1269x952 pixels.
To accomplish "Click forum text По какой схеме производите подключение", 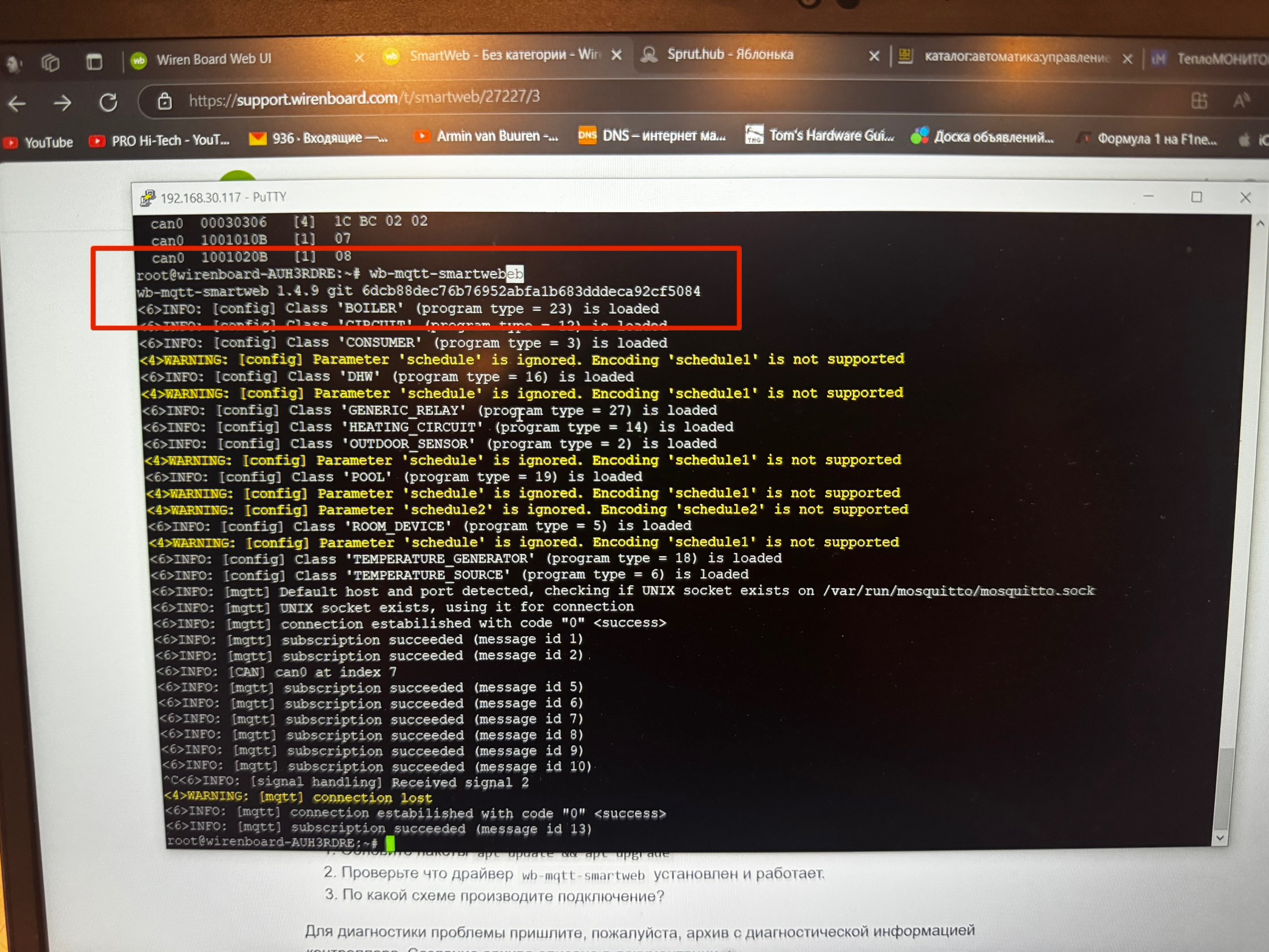I will click(494, 896).
